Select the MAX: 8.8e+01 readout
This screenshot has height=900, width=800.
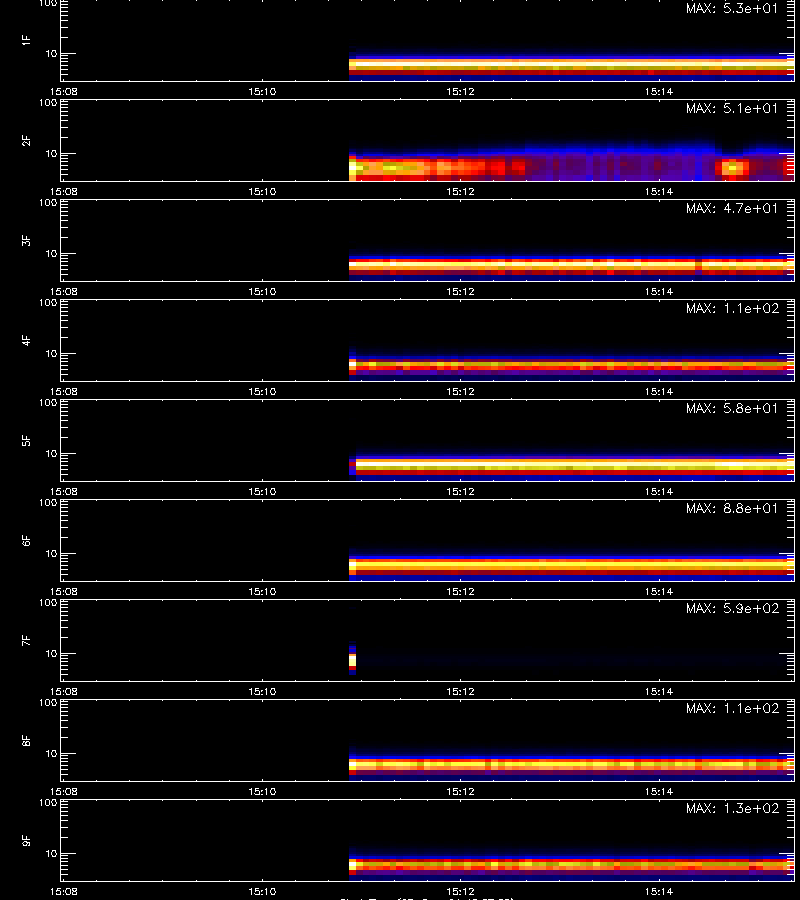(732, 509)
